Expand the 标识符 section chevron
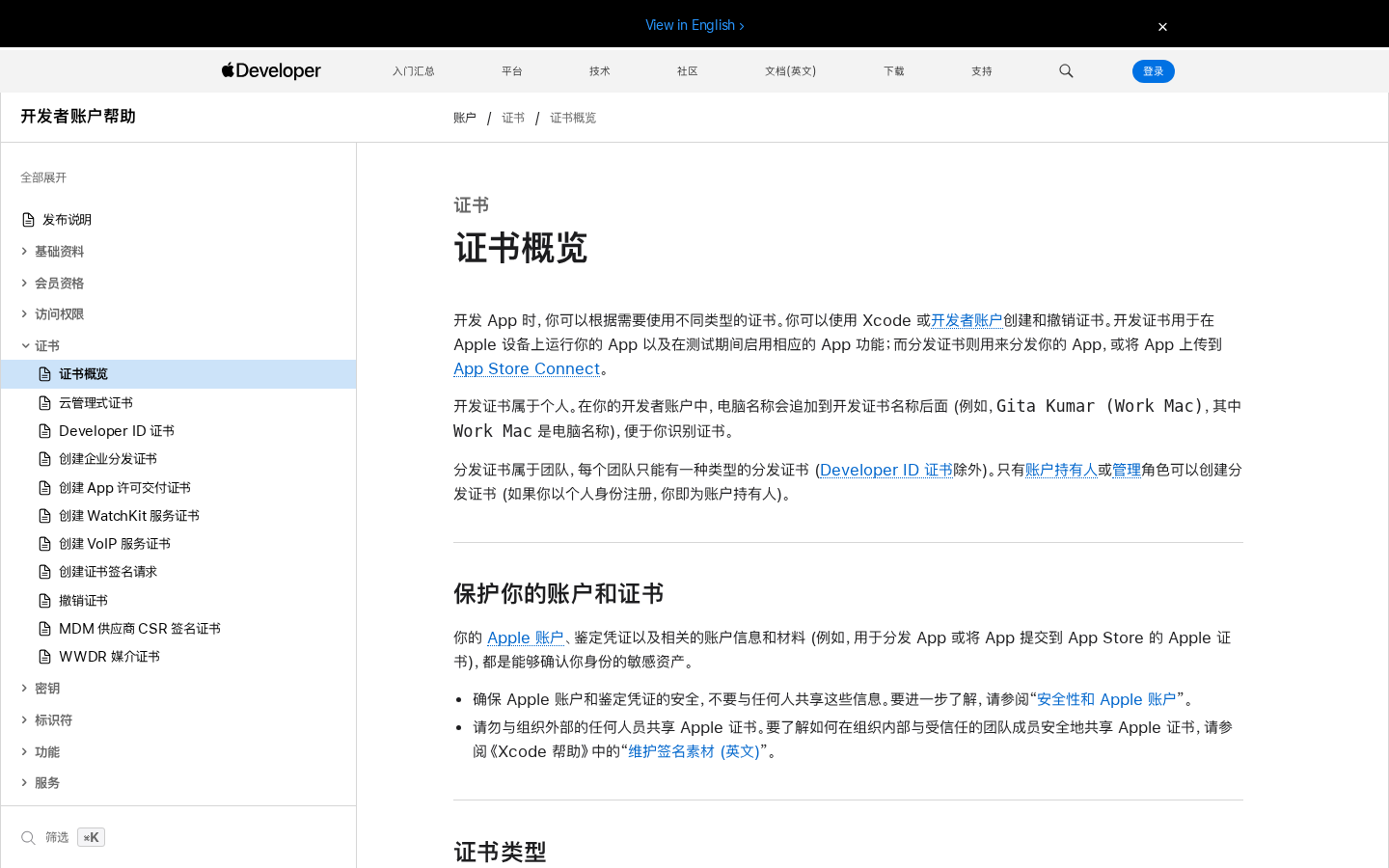 coord(25,720)
